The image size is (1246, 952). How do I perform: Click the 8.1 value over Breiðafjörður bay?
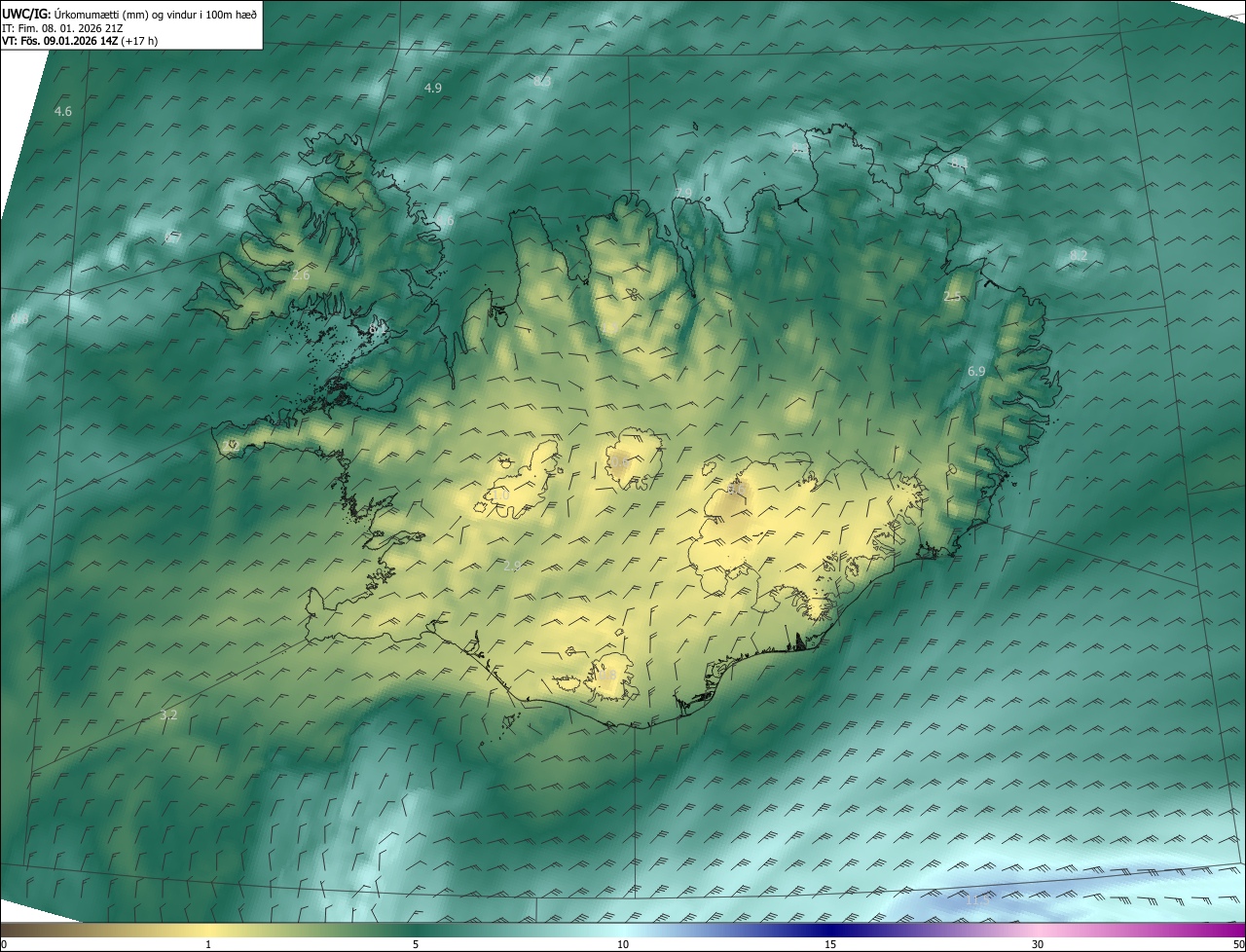pos(378,330)
